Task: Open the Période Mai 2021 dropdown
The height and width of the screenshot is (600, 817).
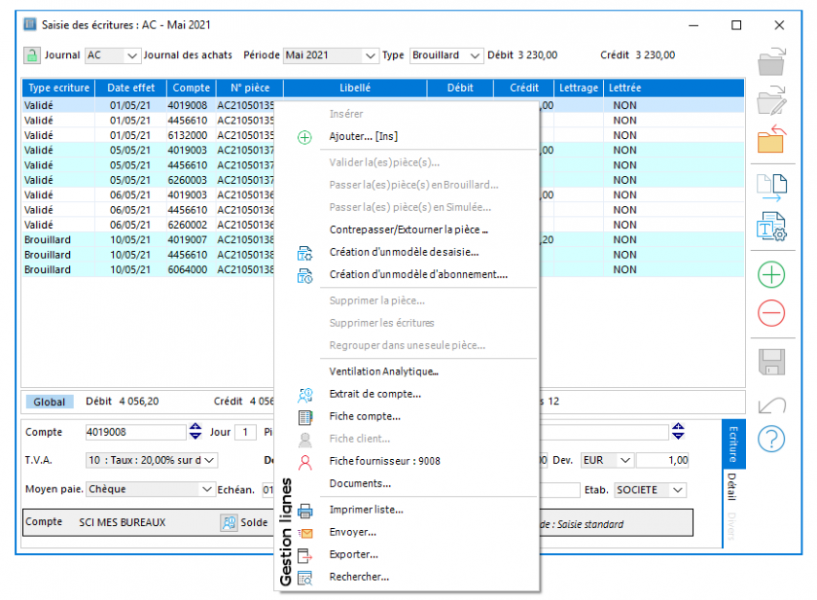Action: (x=369, y=55)
